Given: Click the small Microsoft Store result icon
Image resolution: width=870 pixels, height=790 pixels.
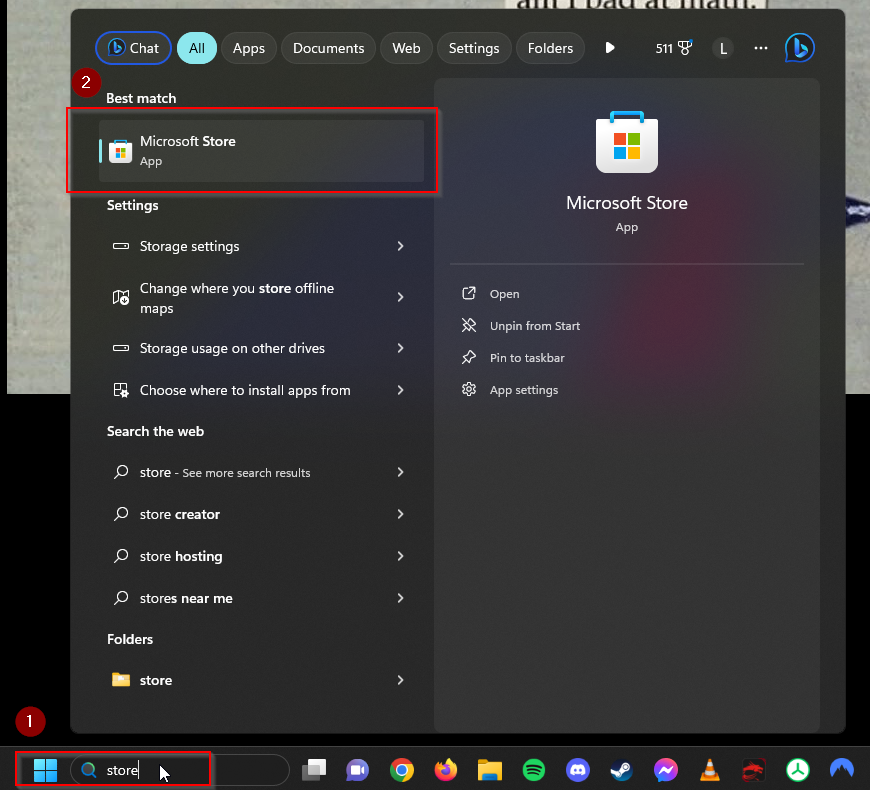Looking at the screenshot, I should [120, 151].
